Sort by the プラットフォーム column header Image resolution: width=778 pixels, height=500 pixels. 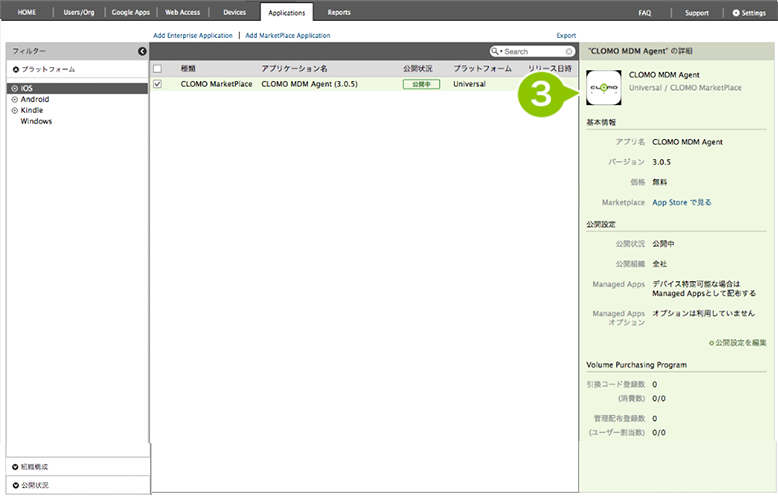point(482,68)
